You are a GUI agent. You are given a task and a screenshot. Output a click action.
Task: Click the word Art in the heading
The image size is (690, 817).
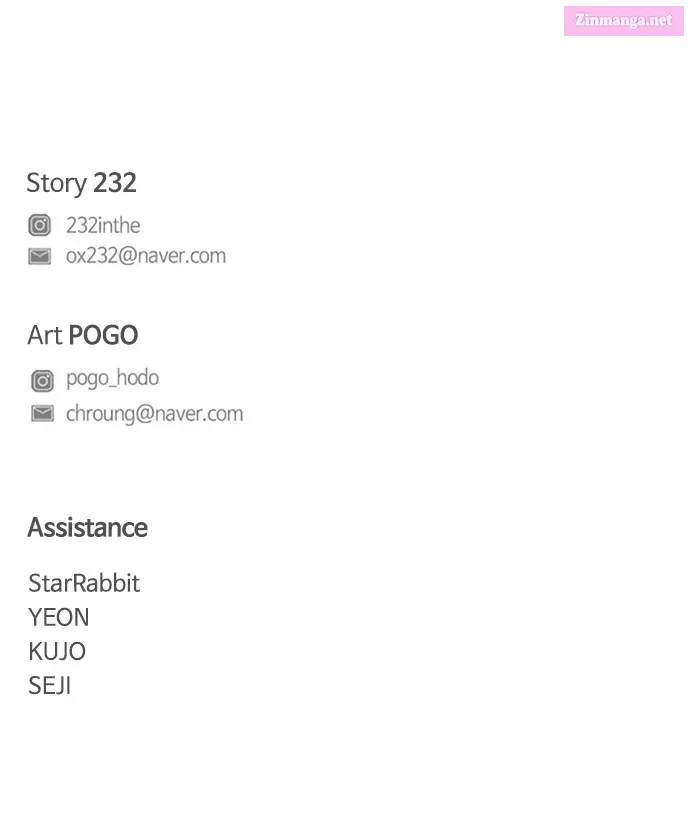pos(45,335)
